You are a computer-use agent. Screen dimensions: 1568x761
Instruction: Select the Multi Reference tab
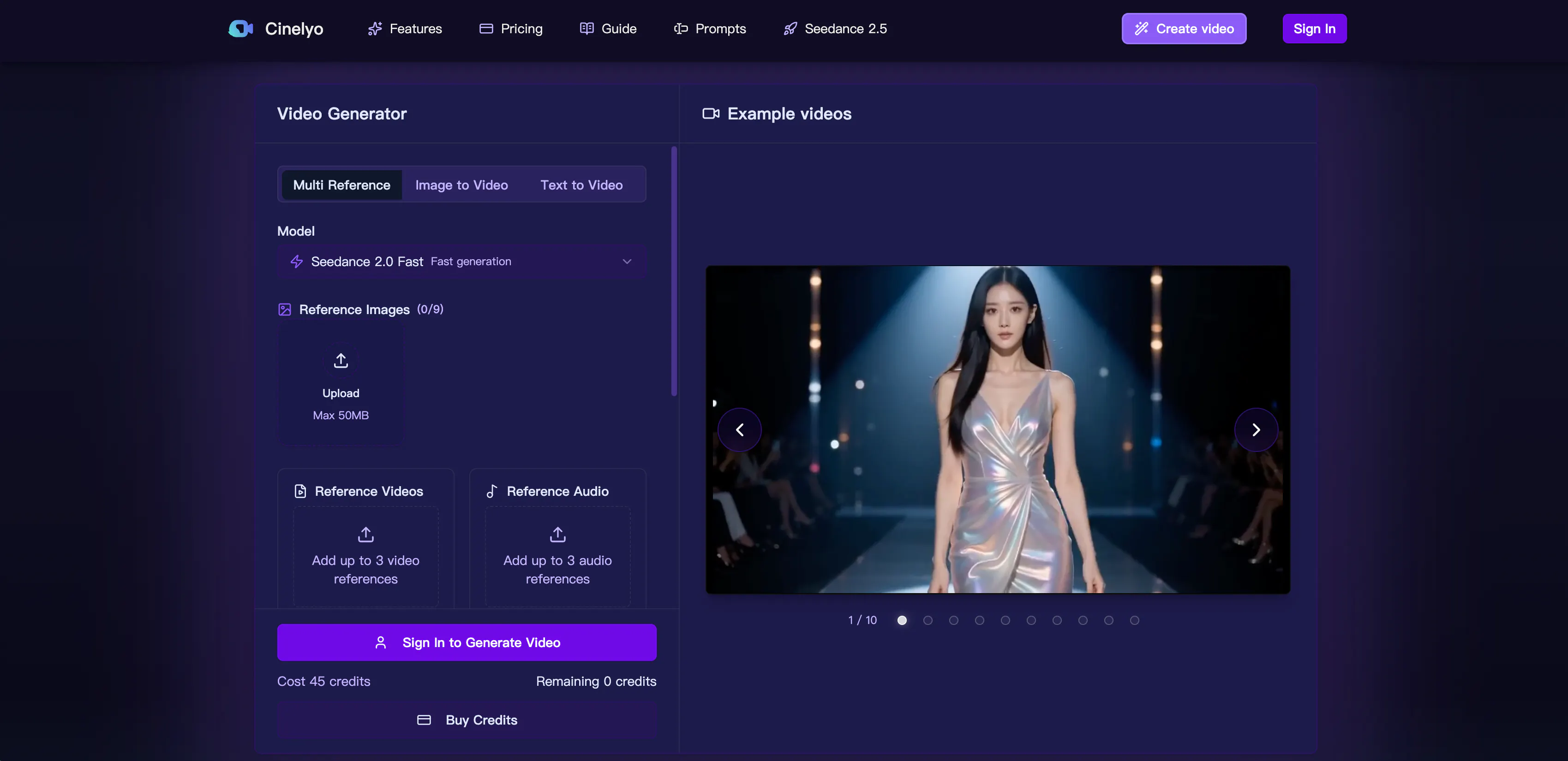[x=341, y=185]
